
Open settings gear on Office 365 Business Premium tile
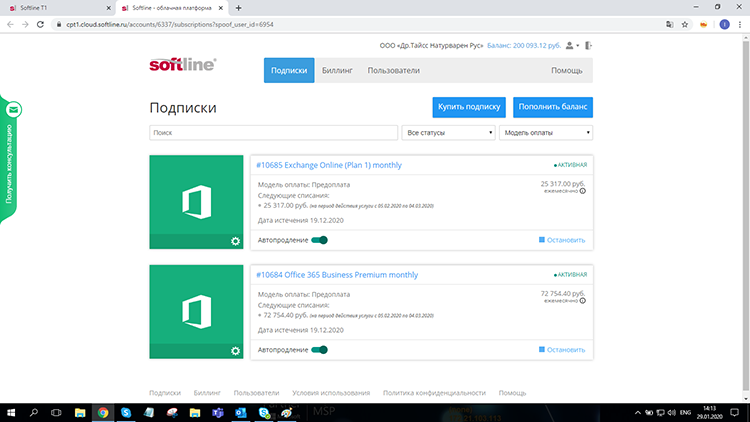235,351
